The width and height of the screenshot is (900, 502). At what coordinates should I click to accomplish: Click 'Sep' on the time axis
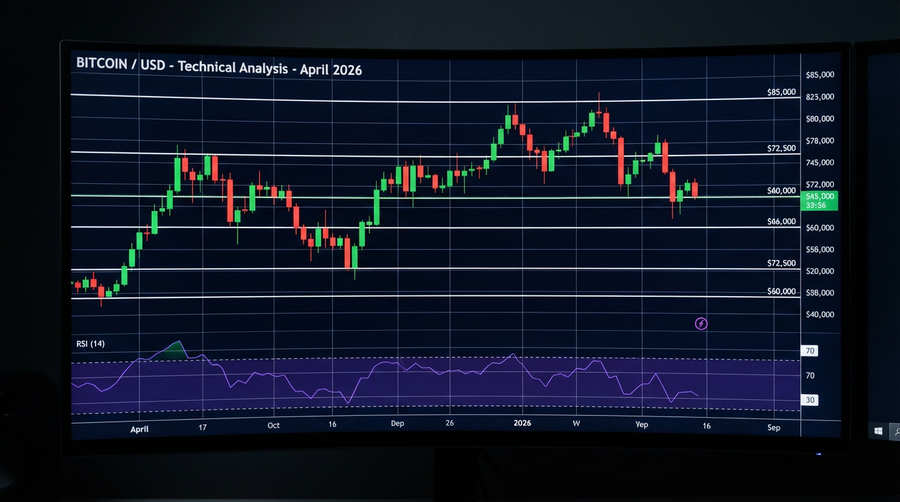[774, 427]
